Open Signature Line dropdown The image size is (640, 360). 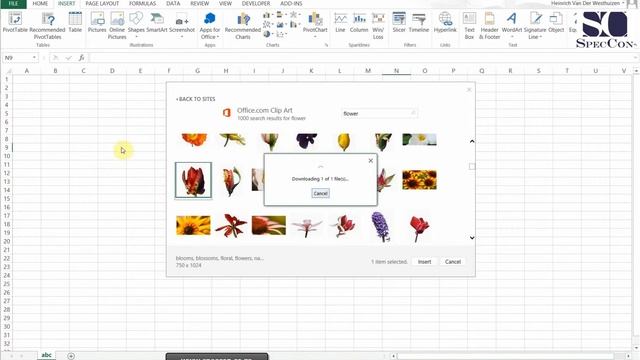[535, 25]
